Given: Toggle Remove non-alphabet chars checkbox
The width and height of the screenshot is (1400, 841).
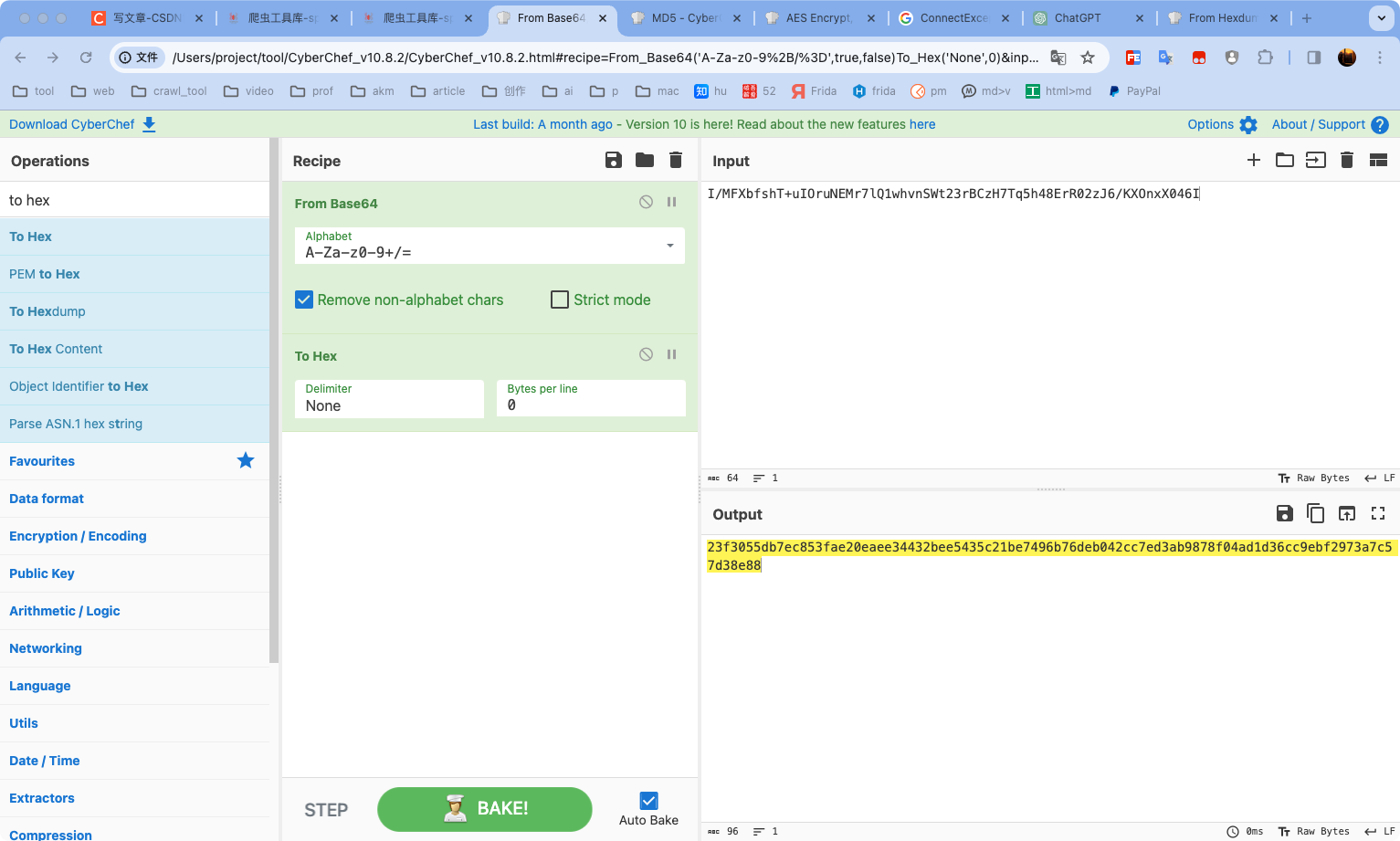Looking at the screenshot, I should (x=304, y=300).
